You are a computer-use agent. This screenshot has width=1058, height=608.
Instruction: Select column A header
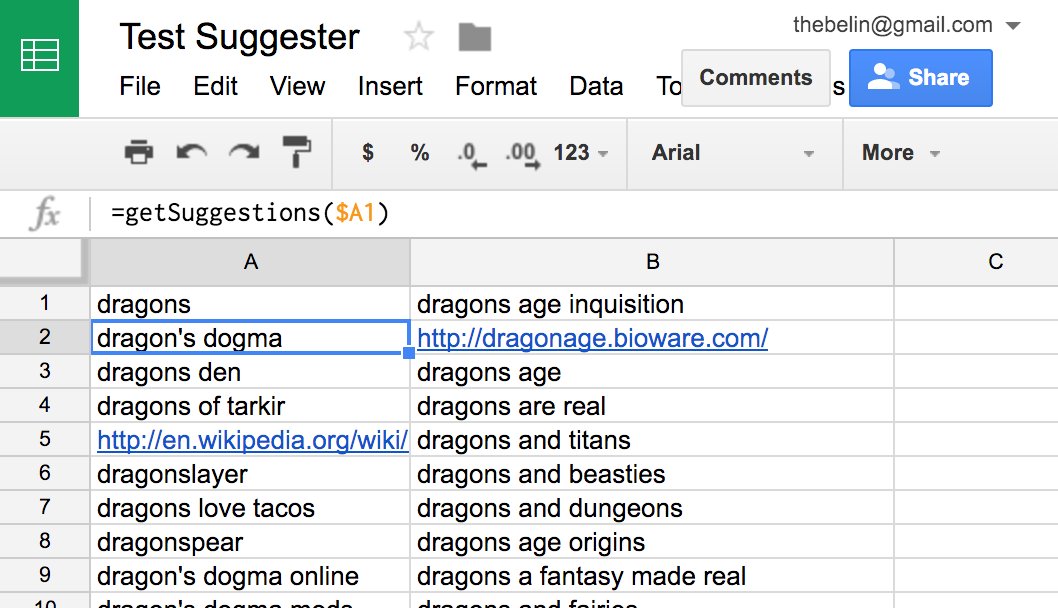pyautogui.click(x=250, y=262)
